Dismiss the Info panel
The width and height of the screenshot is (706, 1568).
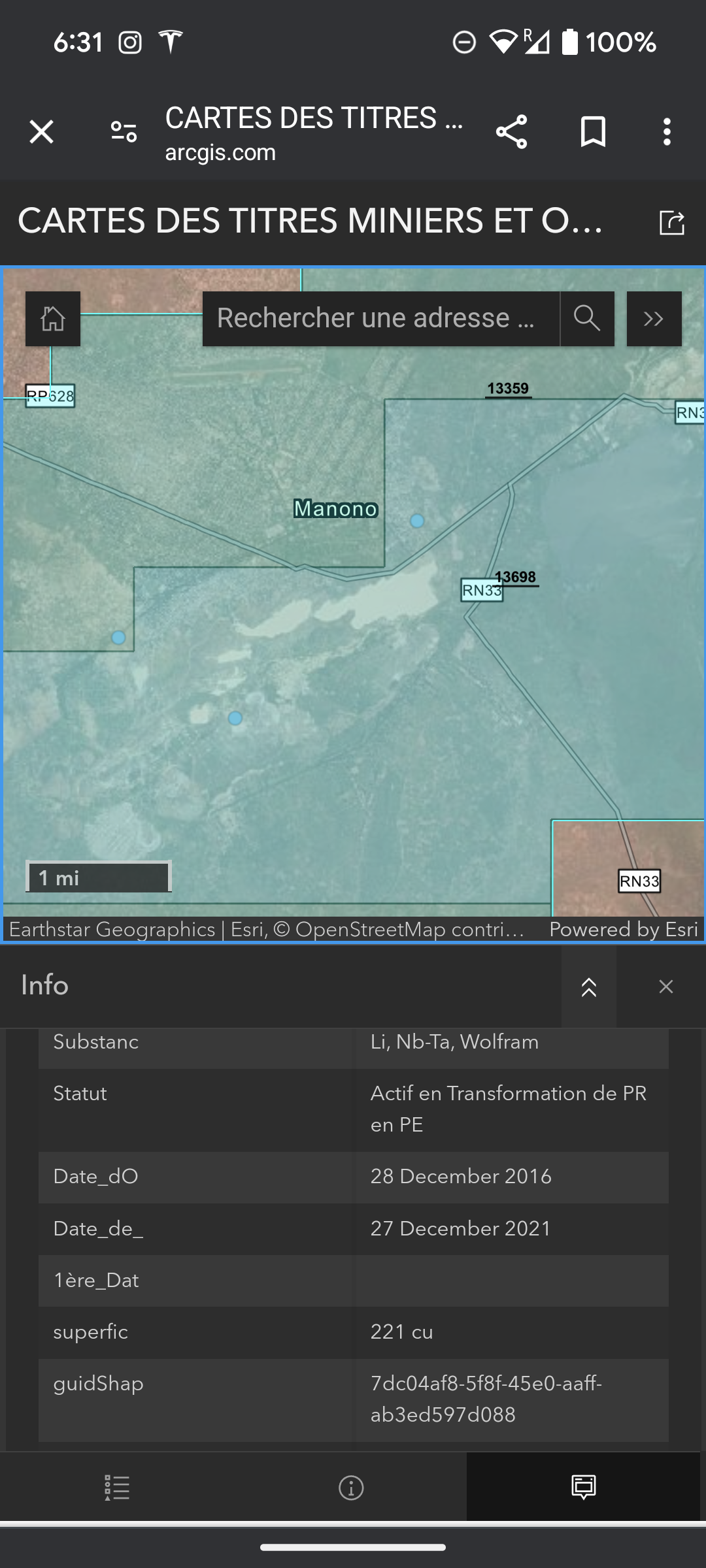tap(665, 987)
